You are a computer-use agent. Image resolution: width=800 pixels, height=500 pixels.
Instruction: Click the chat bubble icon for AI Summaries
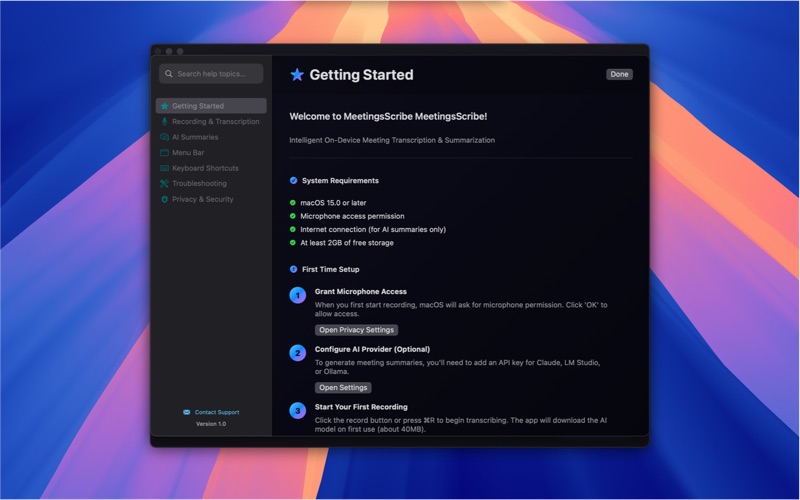[x=164, y=137]
